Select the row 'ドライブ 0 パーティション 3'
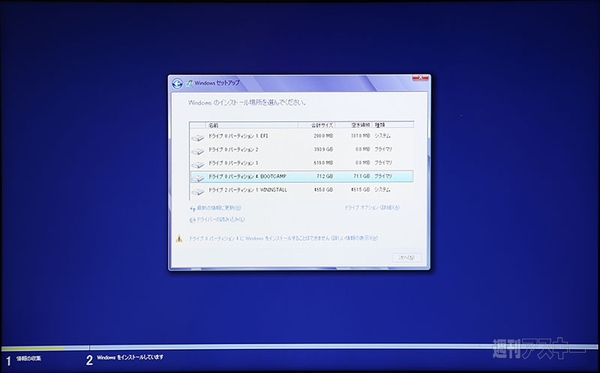This screenshot has height=373, width=600. [x=302, y=163]
